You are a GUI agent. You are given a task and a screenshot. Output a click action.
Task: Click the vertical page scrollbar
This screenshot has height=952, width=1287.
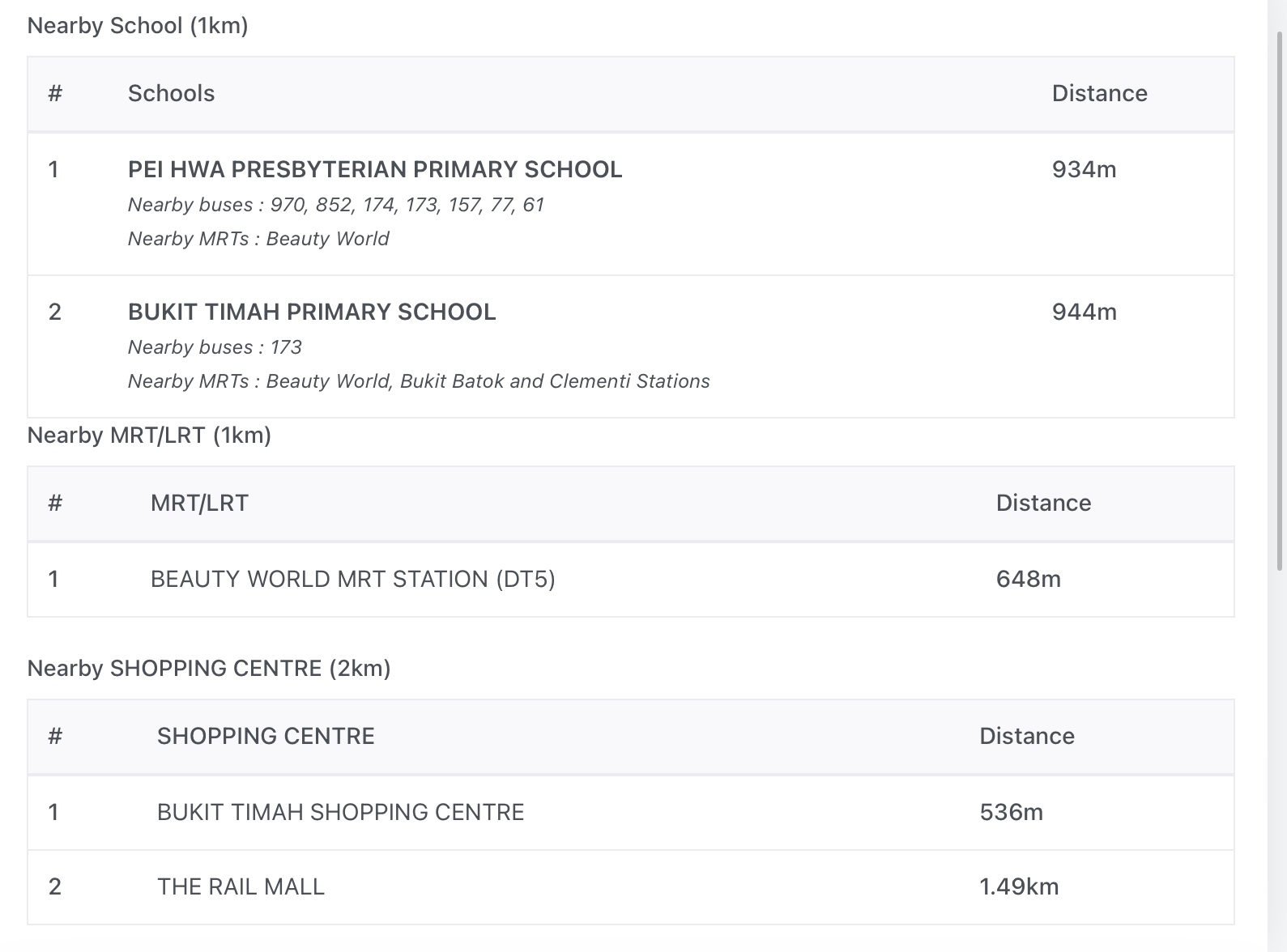click(1279, 300)
